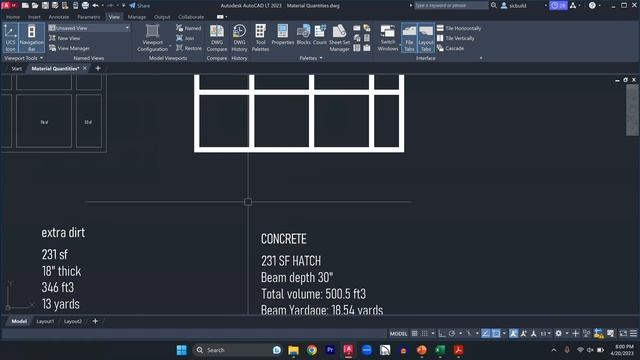Image resolution: width=640 pixels, height=360 pixels.
Task: Click the Undo arrow icon
Action: [x=96, y=5]
